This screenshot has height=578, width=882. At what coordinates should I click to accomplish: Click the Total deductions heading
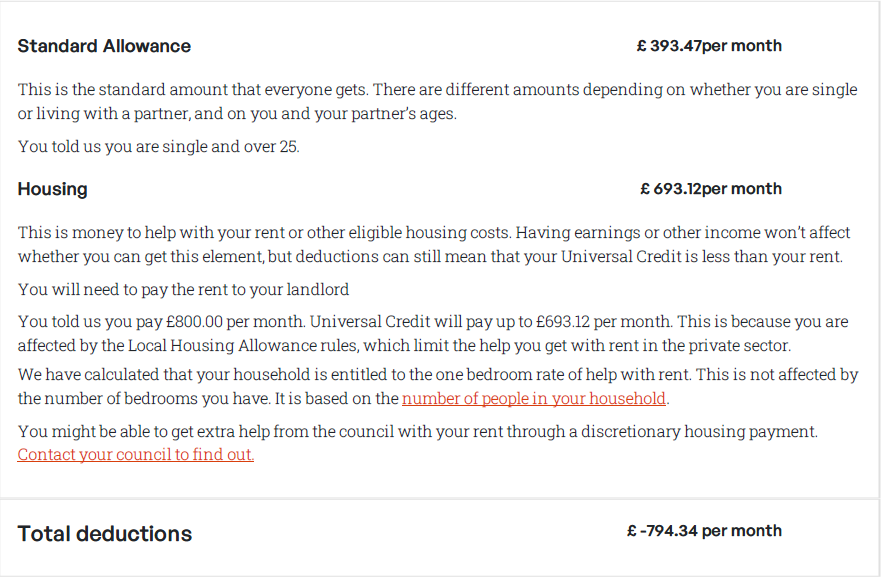tap(104, 533)
